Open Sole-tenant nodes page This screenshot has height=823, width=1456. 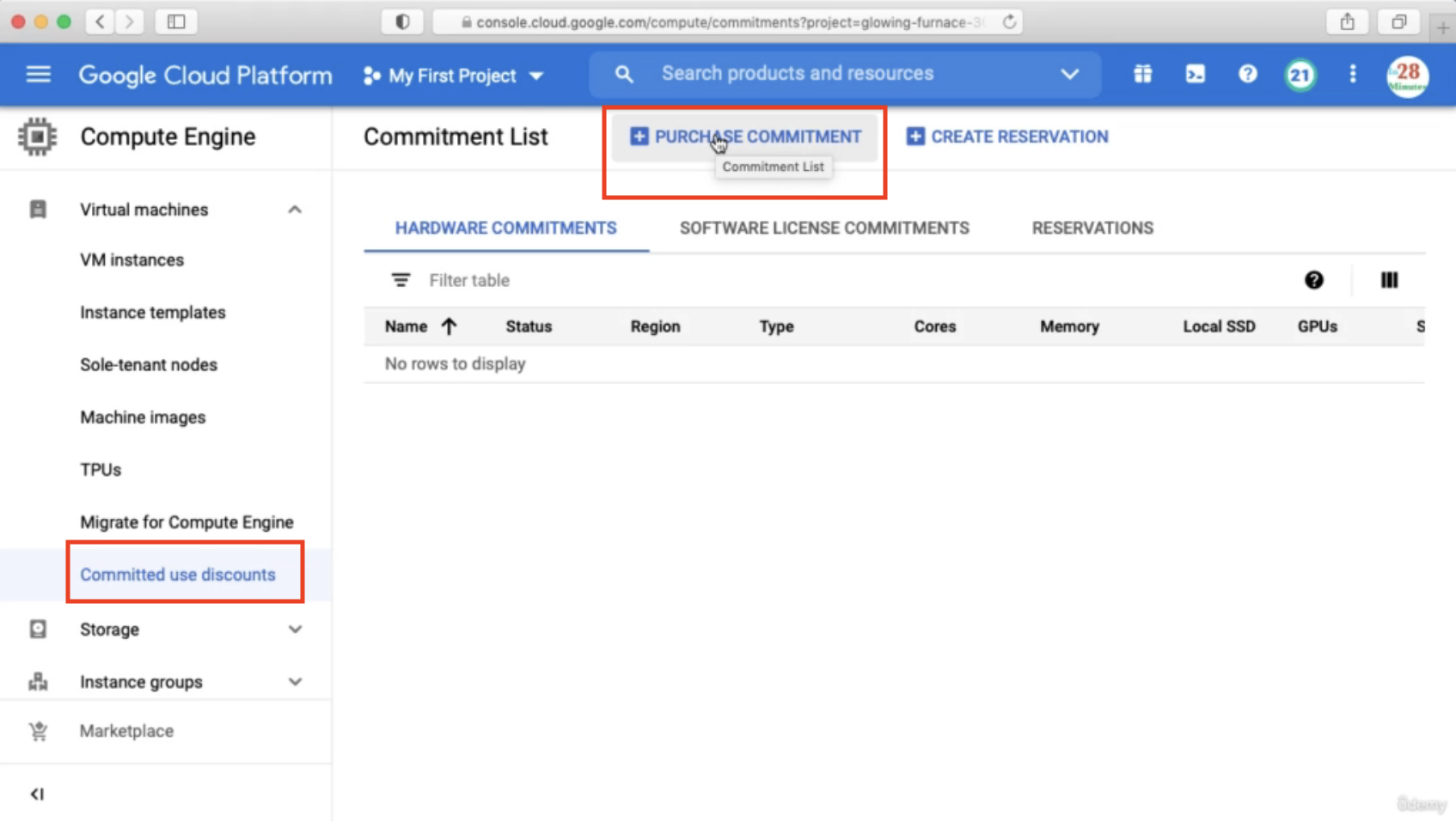click(149, 365)
